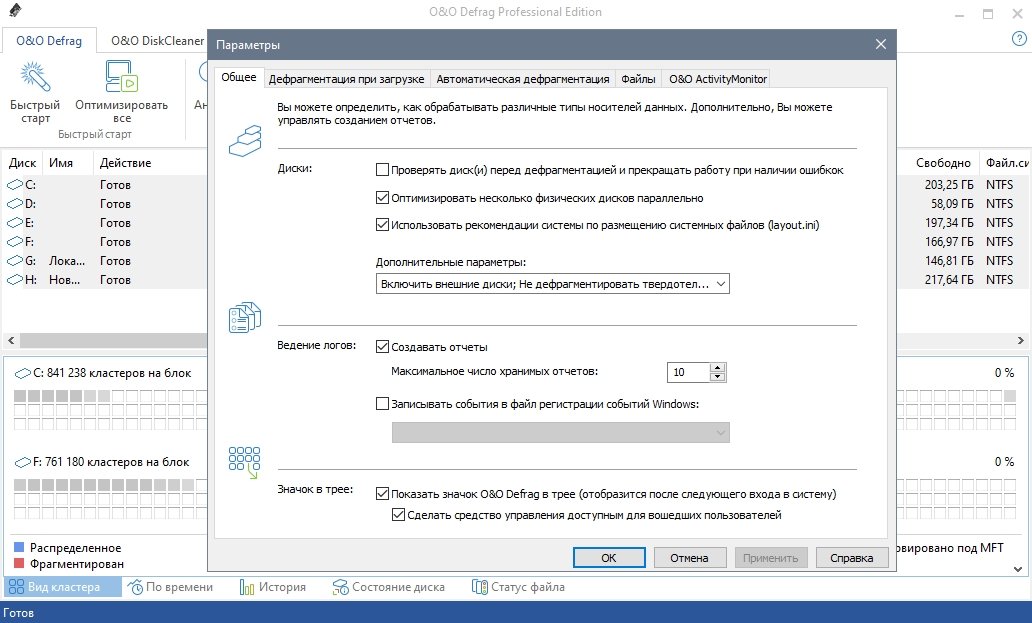Click the Отмена button
This screenshot has width=1032, height=623.
(689, 558)
